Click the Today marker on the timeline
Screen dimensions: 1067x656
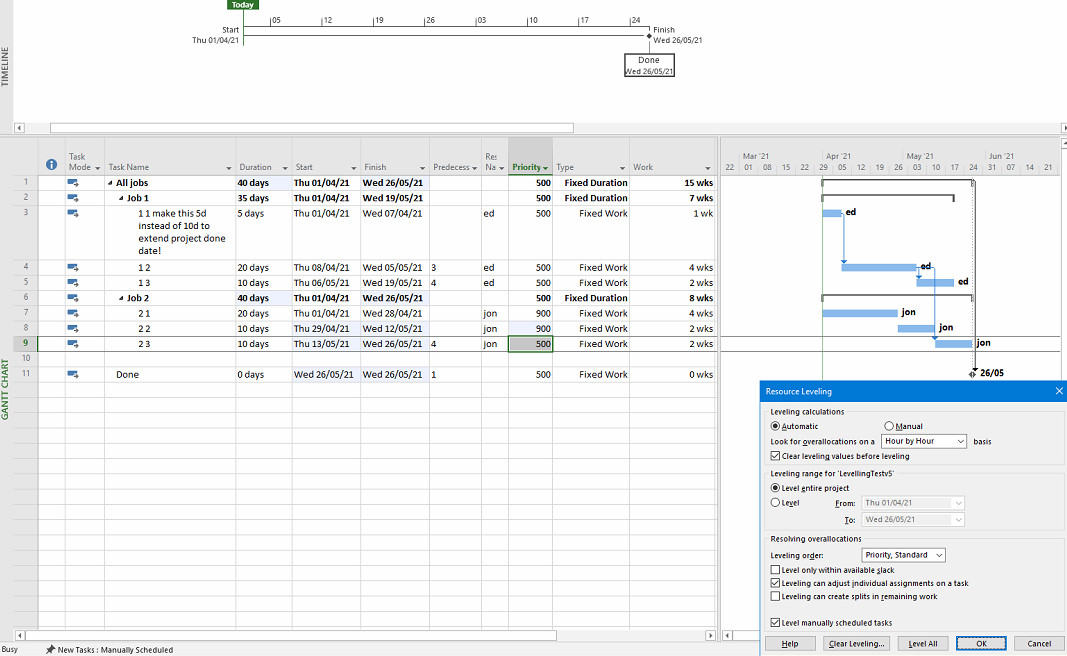(x=243, y=5)
